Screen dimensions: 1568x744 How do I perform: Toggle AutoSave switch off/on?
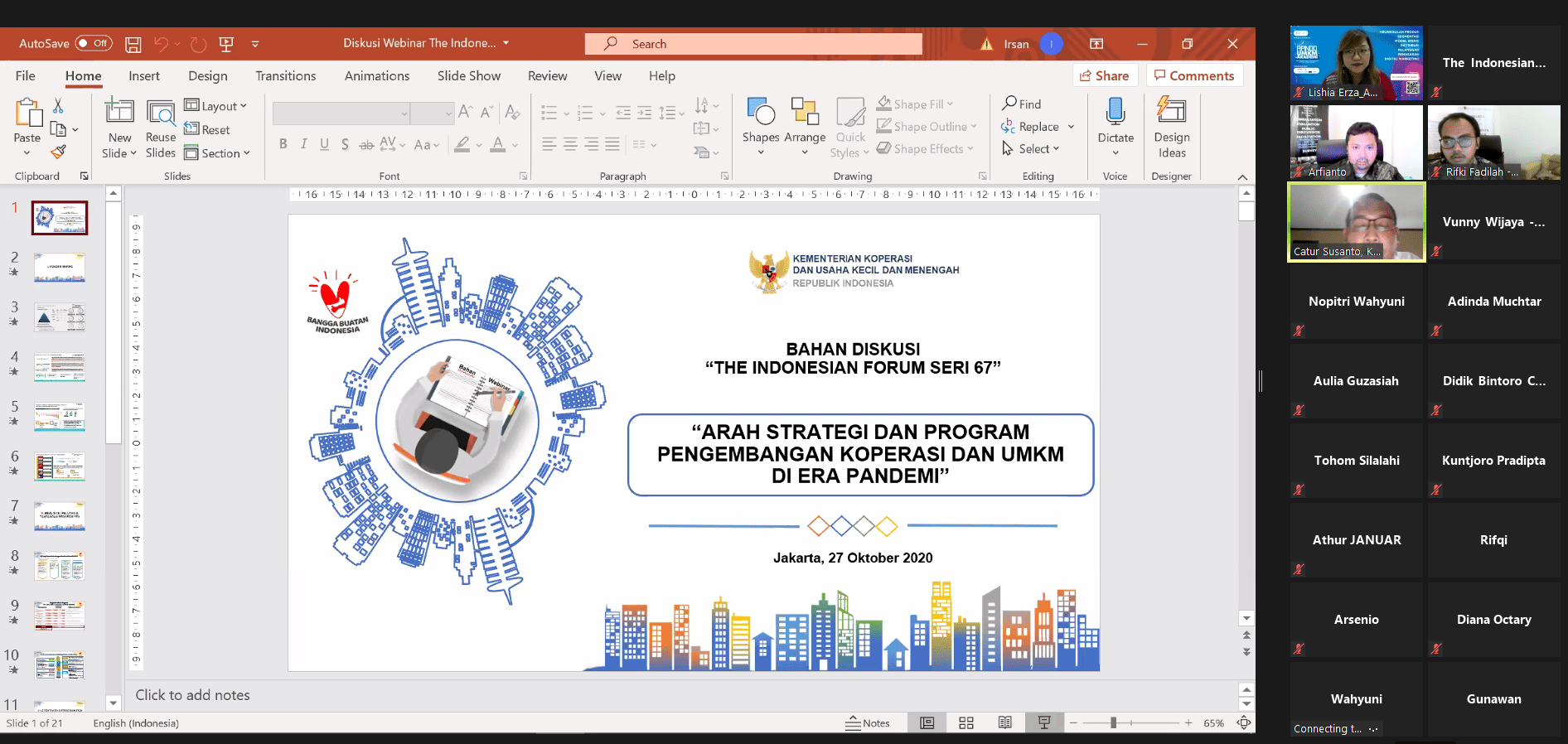[x=94, y=43]
